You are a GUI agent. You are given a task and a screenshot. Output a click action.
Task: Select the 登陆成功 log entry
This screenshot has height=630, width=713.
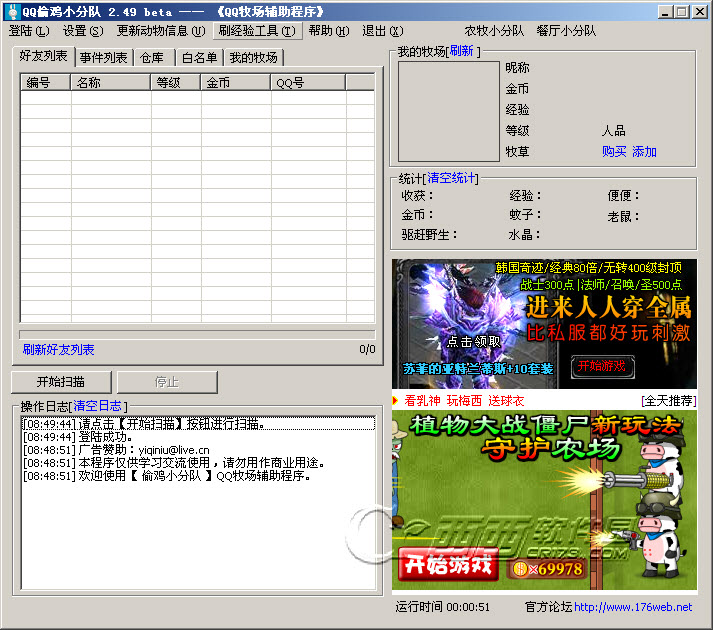click(198, 437)
